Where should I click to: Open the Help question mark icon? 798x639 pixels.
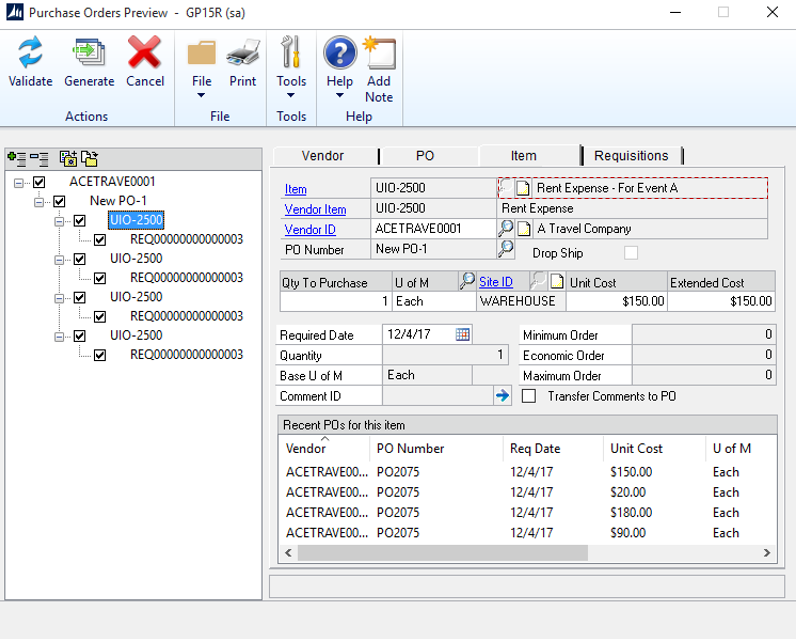tap(339, 52)
